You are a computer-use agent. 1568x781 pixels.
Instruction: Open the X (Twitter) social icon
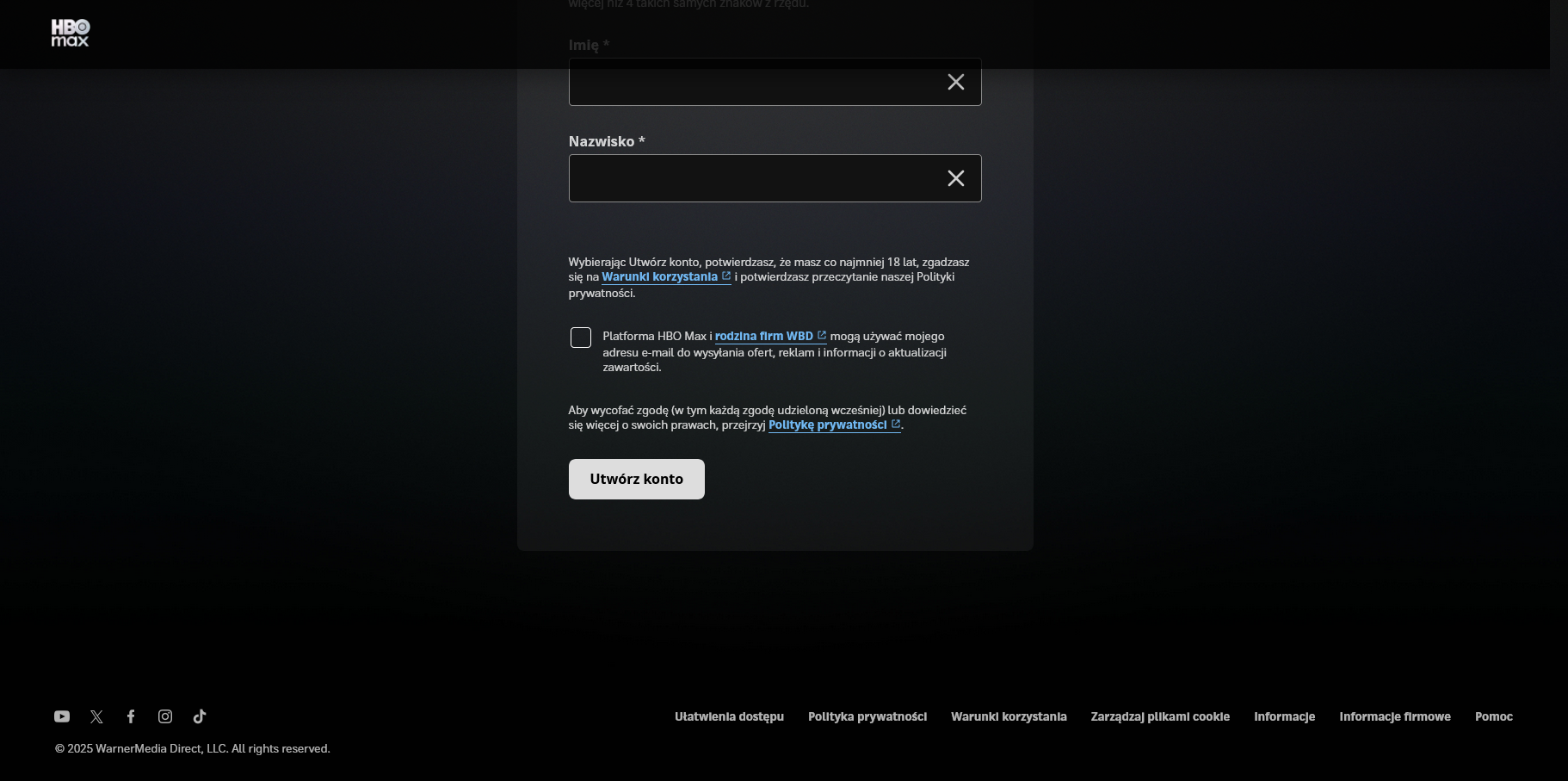point(96,716)
